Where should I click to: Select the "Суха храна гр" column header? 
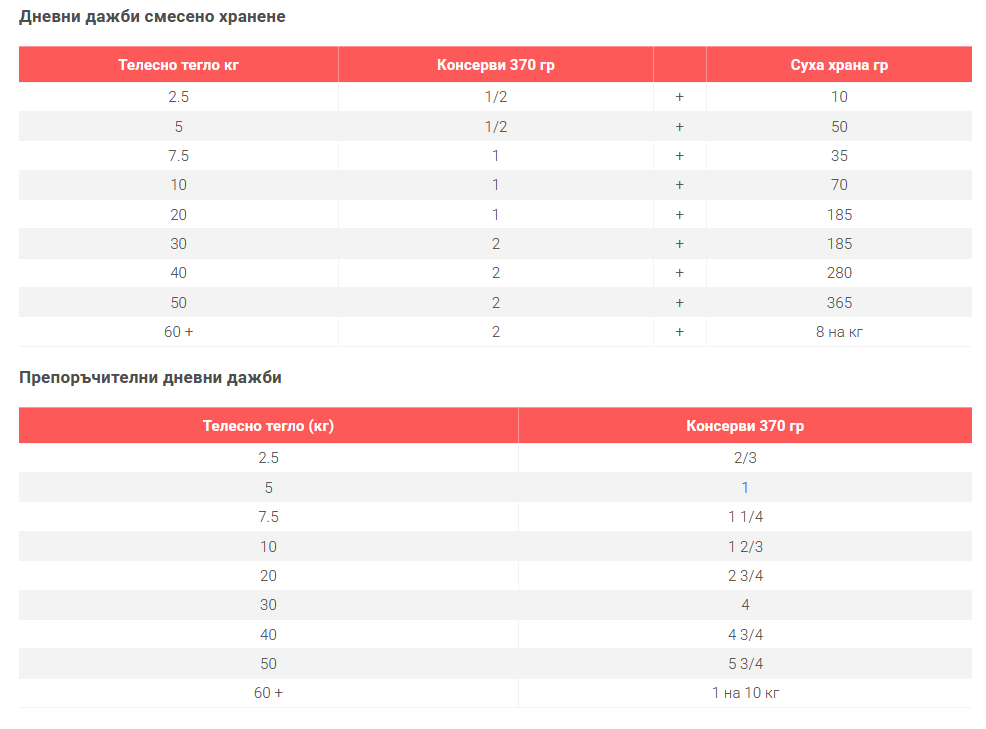click(839, 65)
